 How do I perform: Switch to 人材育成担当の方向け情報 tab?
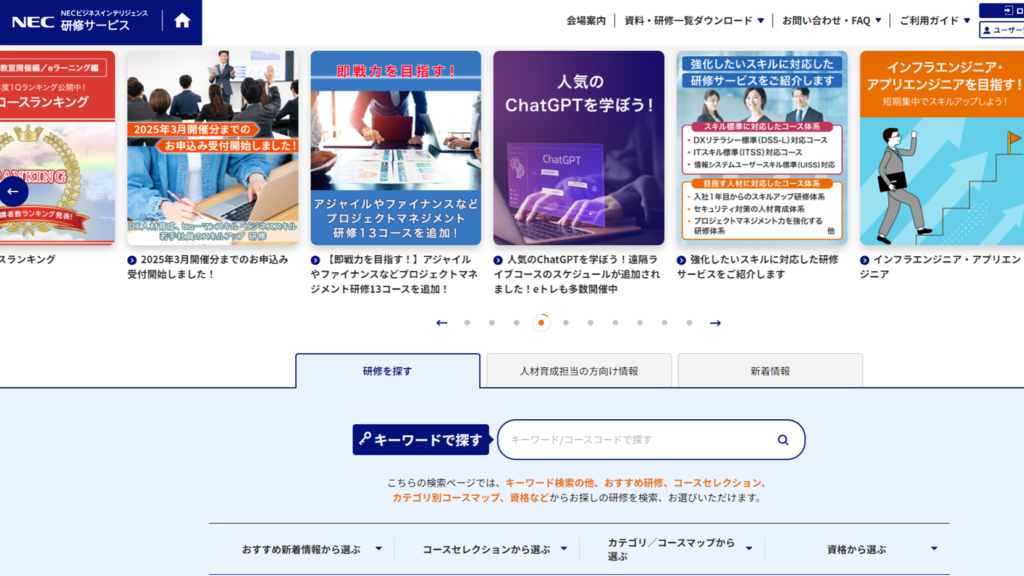[578, 371]
